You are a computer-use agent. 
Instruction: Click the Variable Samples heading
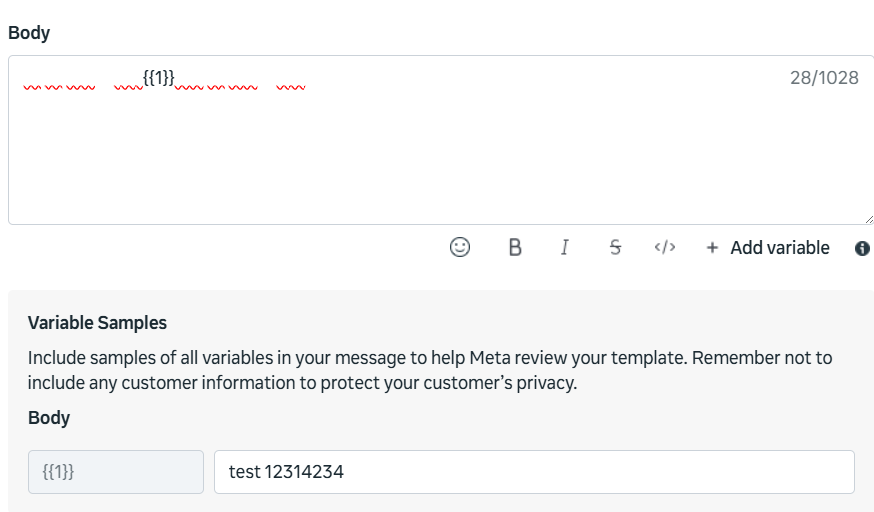97,323
